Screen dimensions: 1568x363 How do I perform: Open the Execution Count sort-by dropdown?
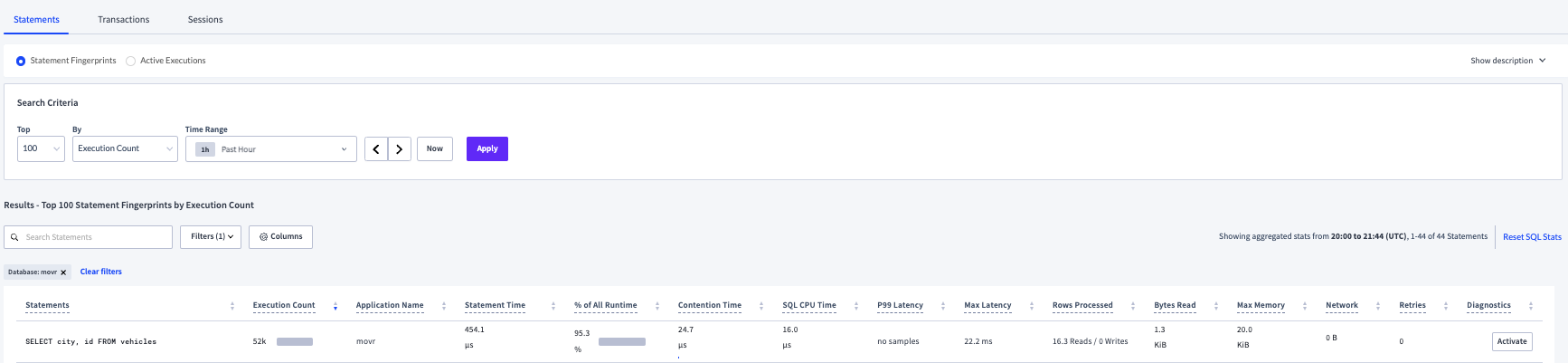tap(125, 148)
